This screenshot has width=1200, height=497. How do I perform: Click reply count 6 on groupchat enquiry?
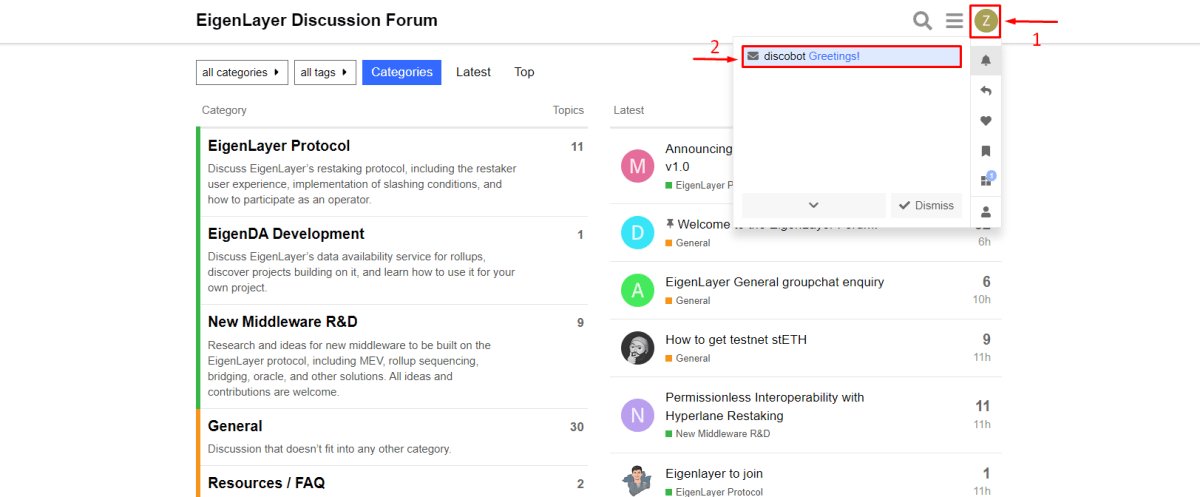click(986, 282)
